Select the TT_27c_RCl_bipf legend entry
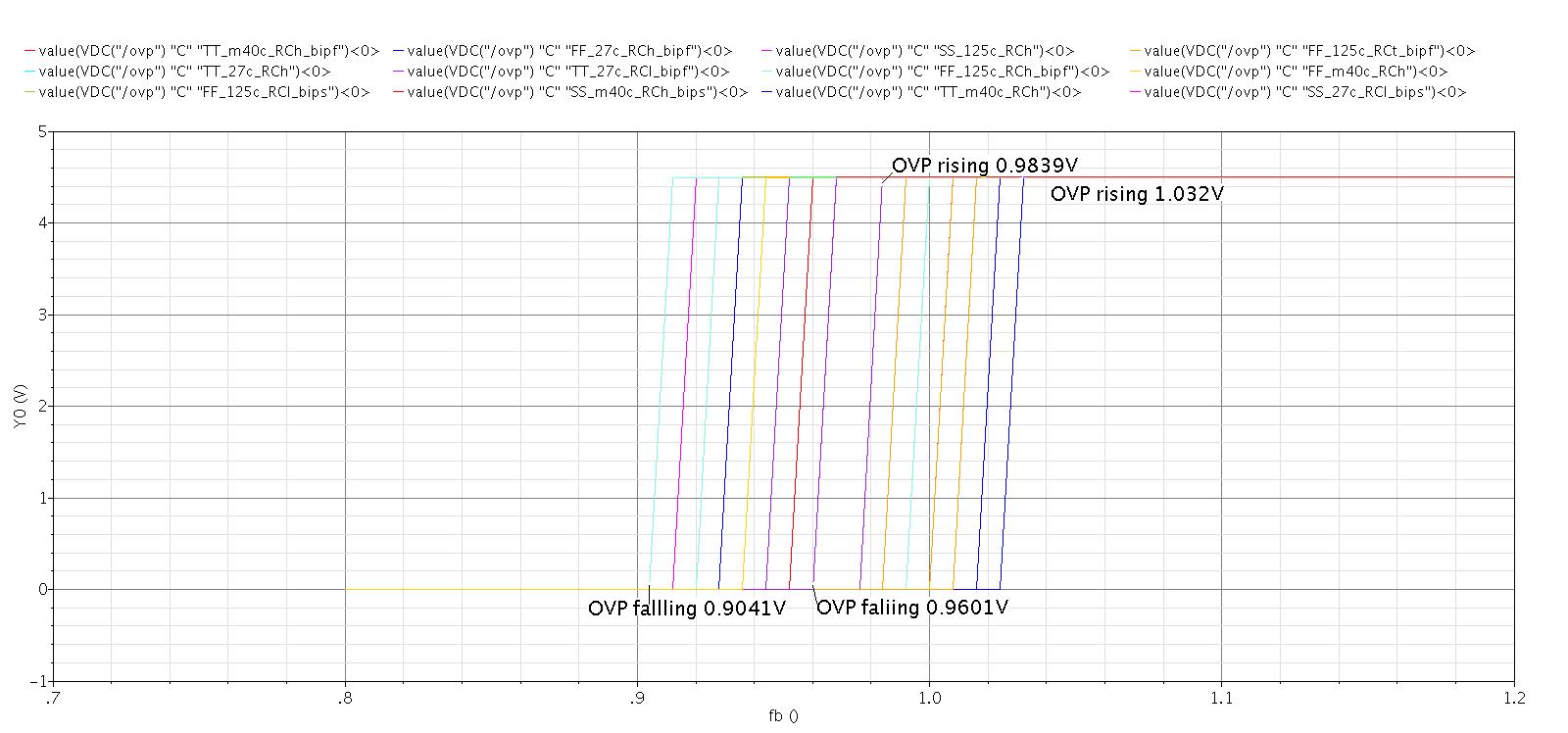This screenshot has width=1568, height=733. (561, 72)
